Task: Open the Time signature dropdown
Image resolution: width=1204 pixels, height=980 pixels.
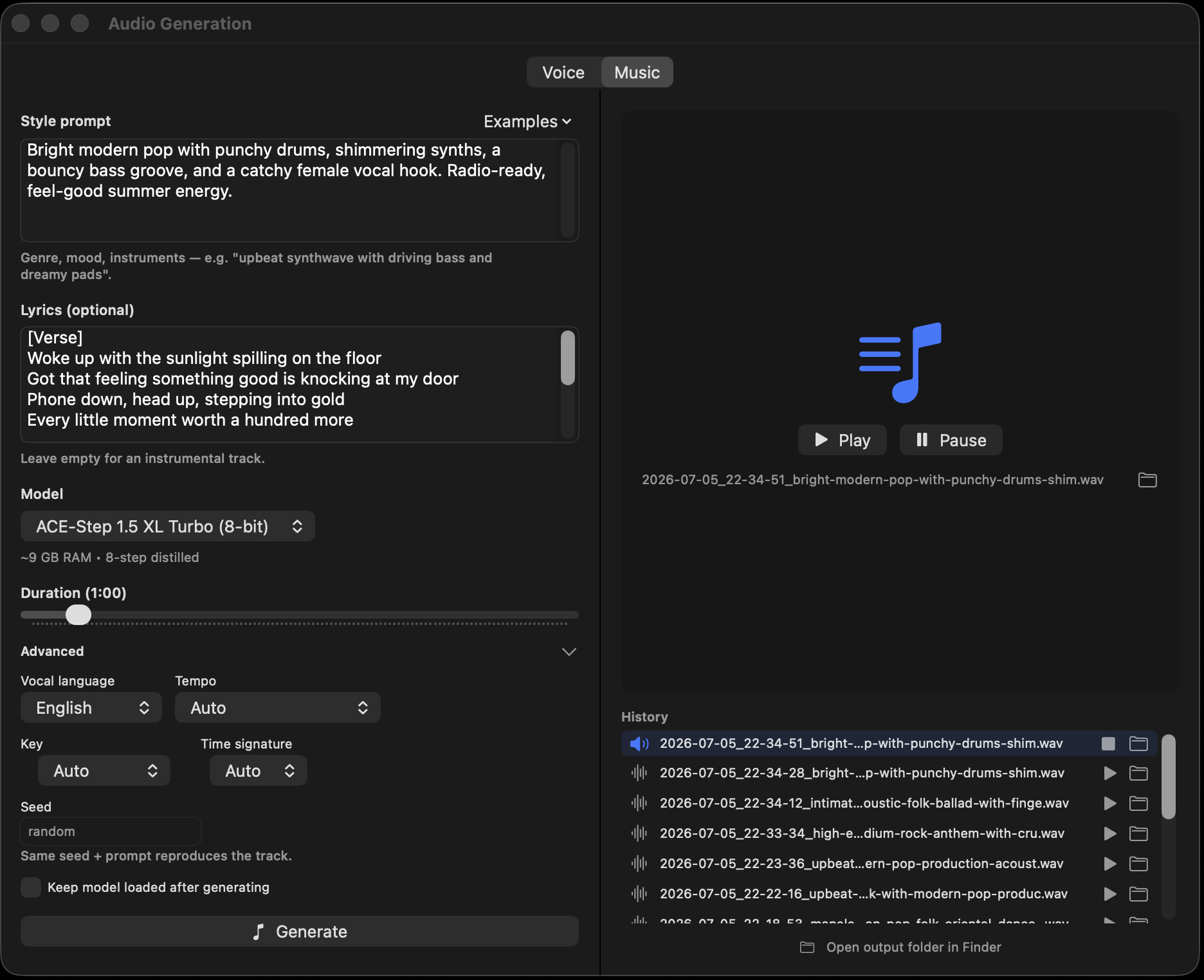Action: [x=259, y=770]
